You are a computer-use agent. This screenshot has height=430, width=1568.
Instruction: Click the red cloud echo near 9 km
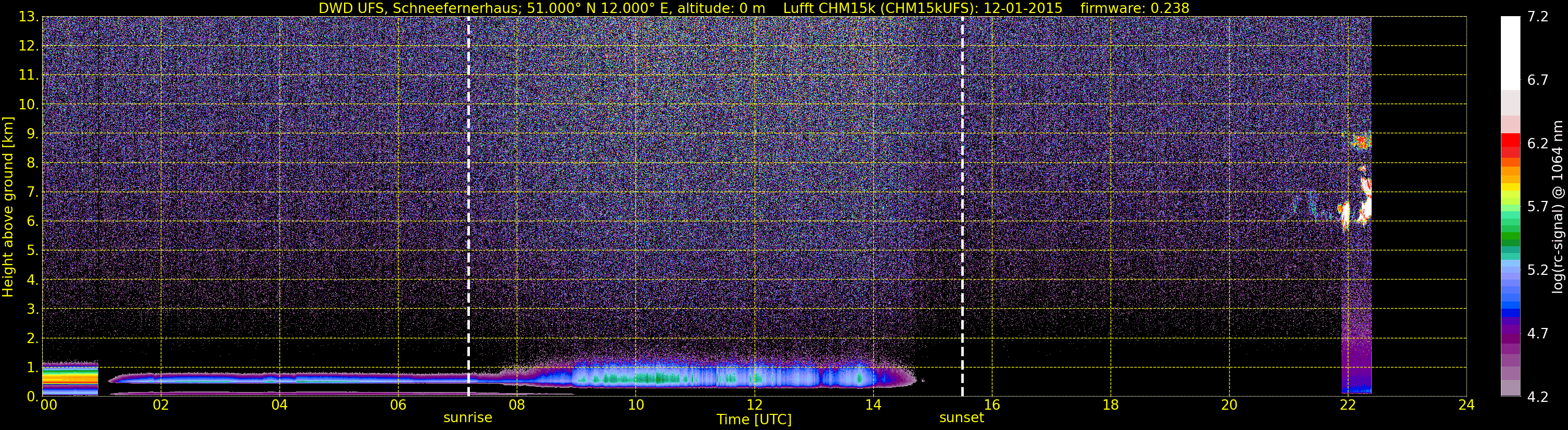(x=1361, y=142)
